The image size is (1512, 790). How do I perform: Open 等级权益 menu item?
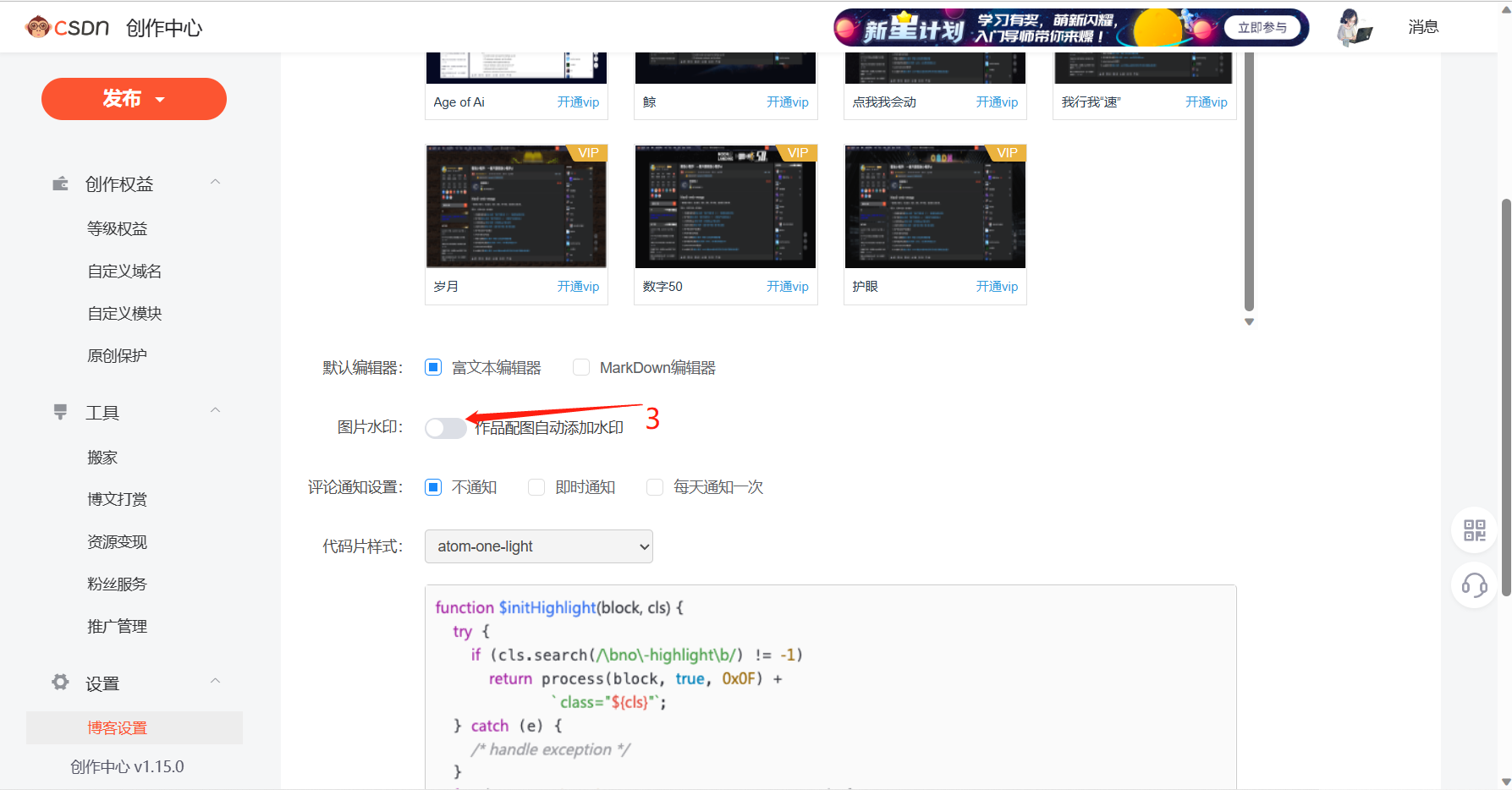pyautogui.click(x=118, y=228)
